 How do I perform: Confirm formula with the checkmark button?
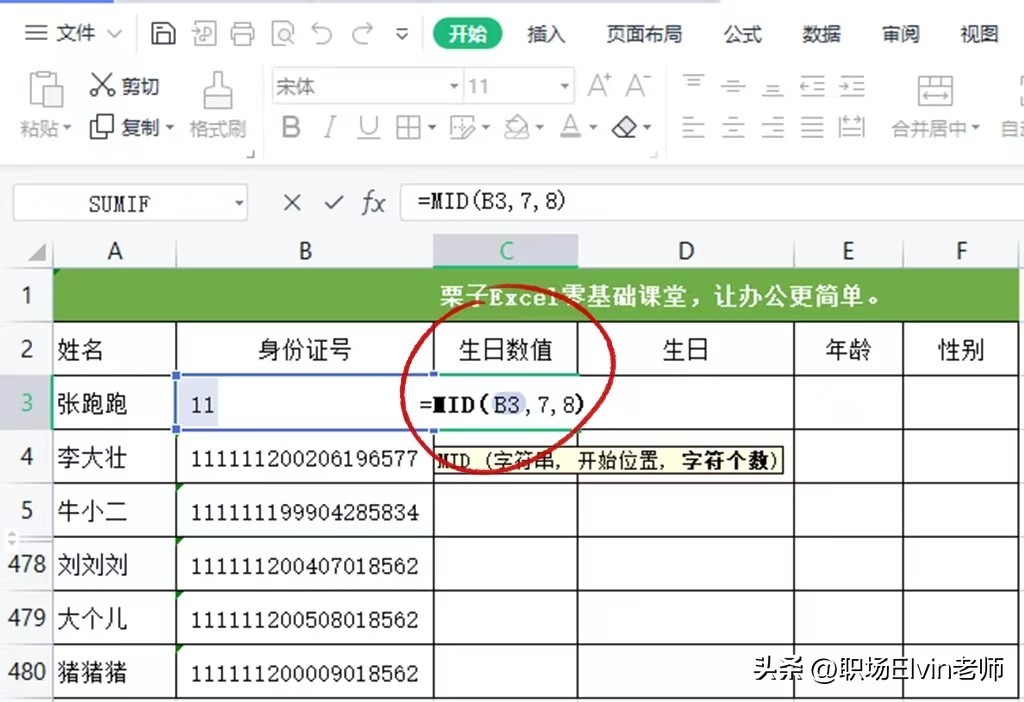pyautogui.click(x=333, y=203)
